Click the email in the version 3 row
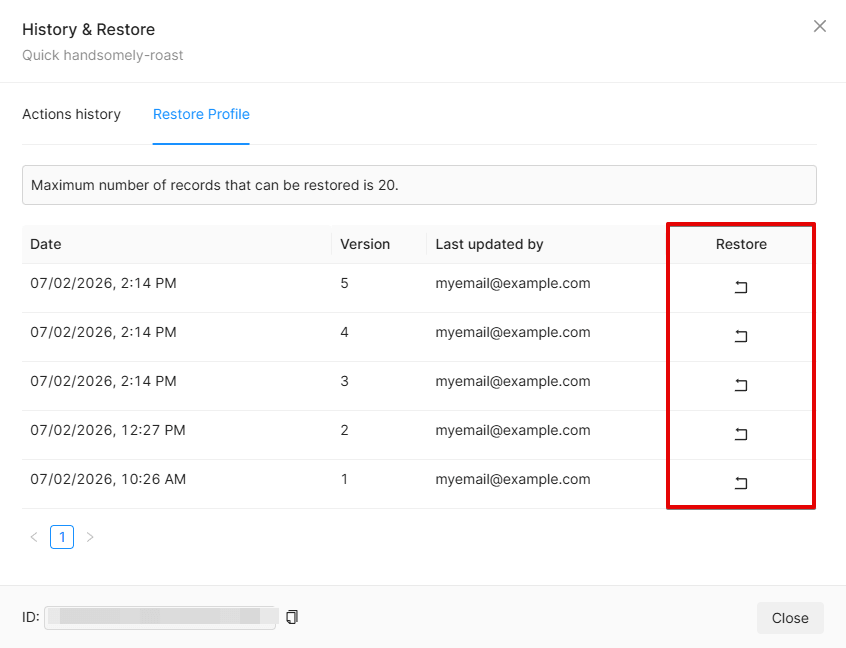This screenshot has width=846, height=648. click(513, 381)
